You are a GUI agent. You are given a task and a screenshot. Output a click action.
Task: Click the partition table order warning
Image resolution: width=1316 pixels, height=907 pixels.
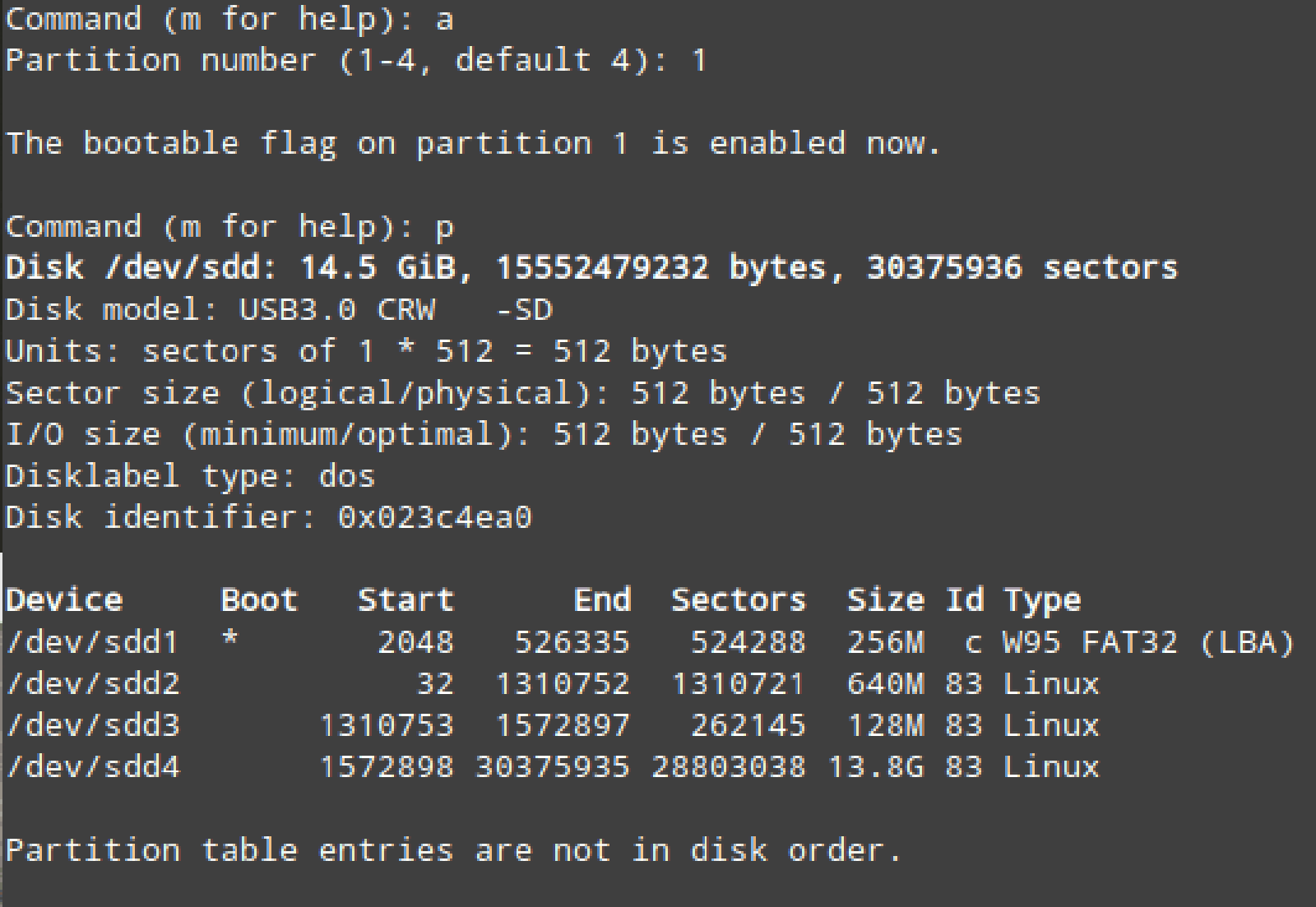coord(453,850)
